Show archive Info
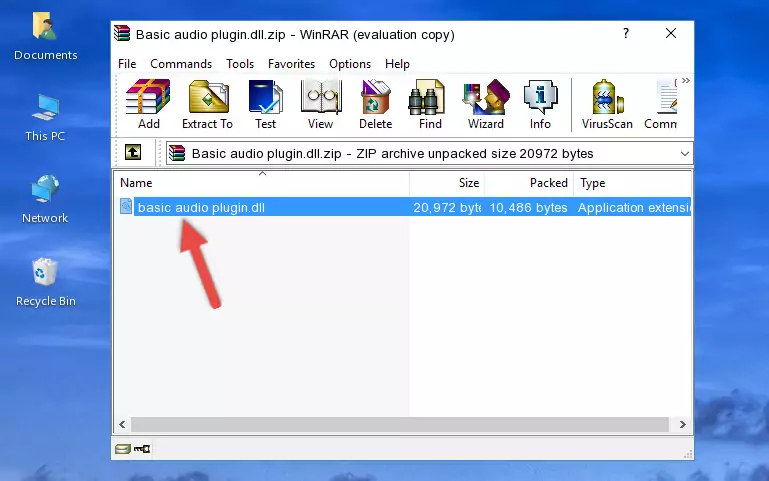The height and width of the screenshot is (481, 769). point(540,104)
